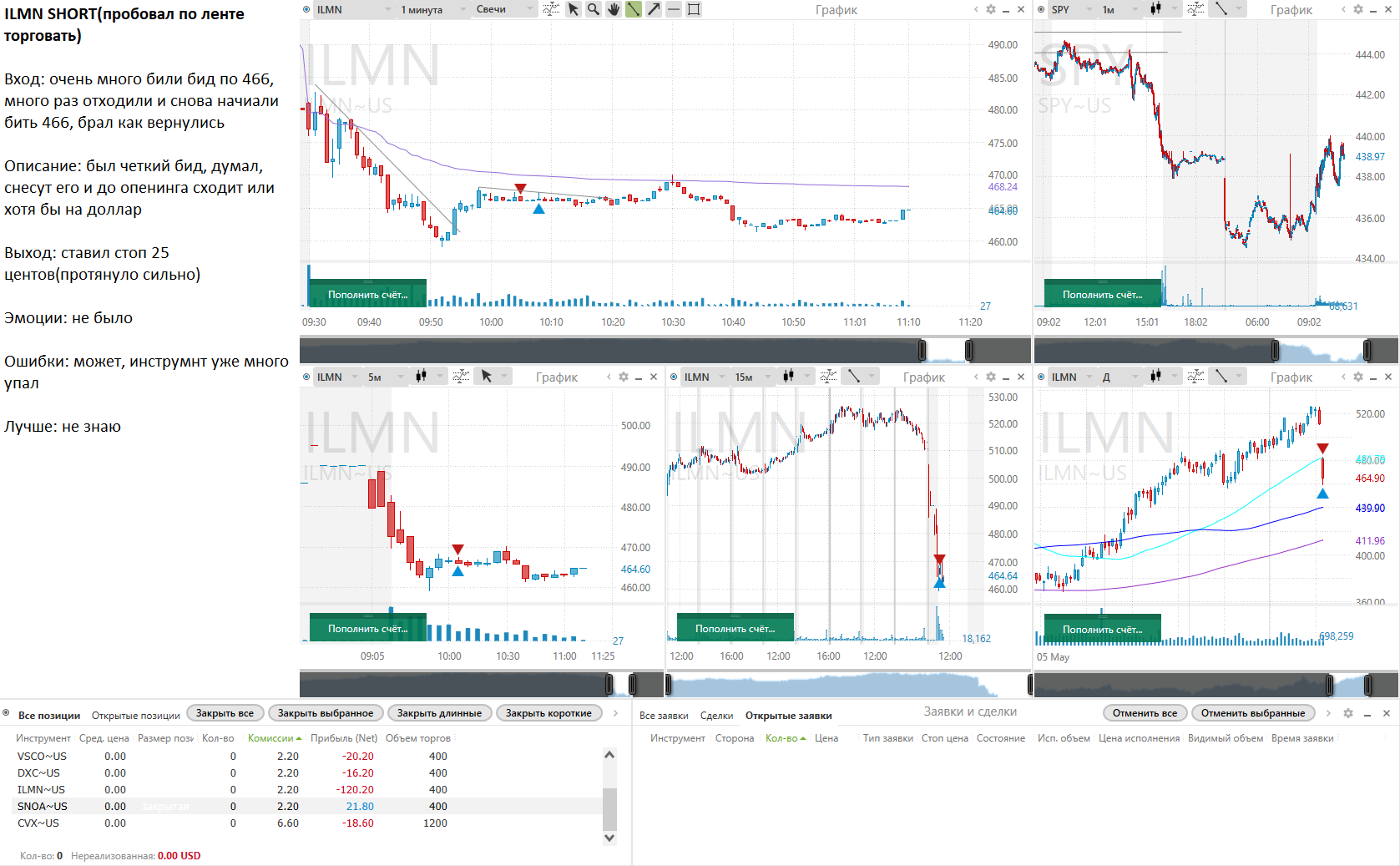Open settings gear of SPY chart

tap(1358, 9)
